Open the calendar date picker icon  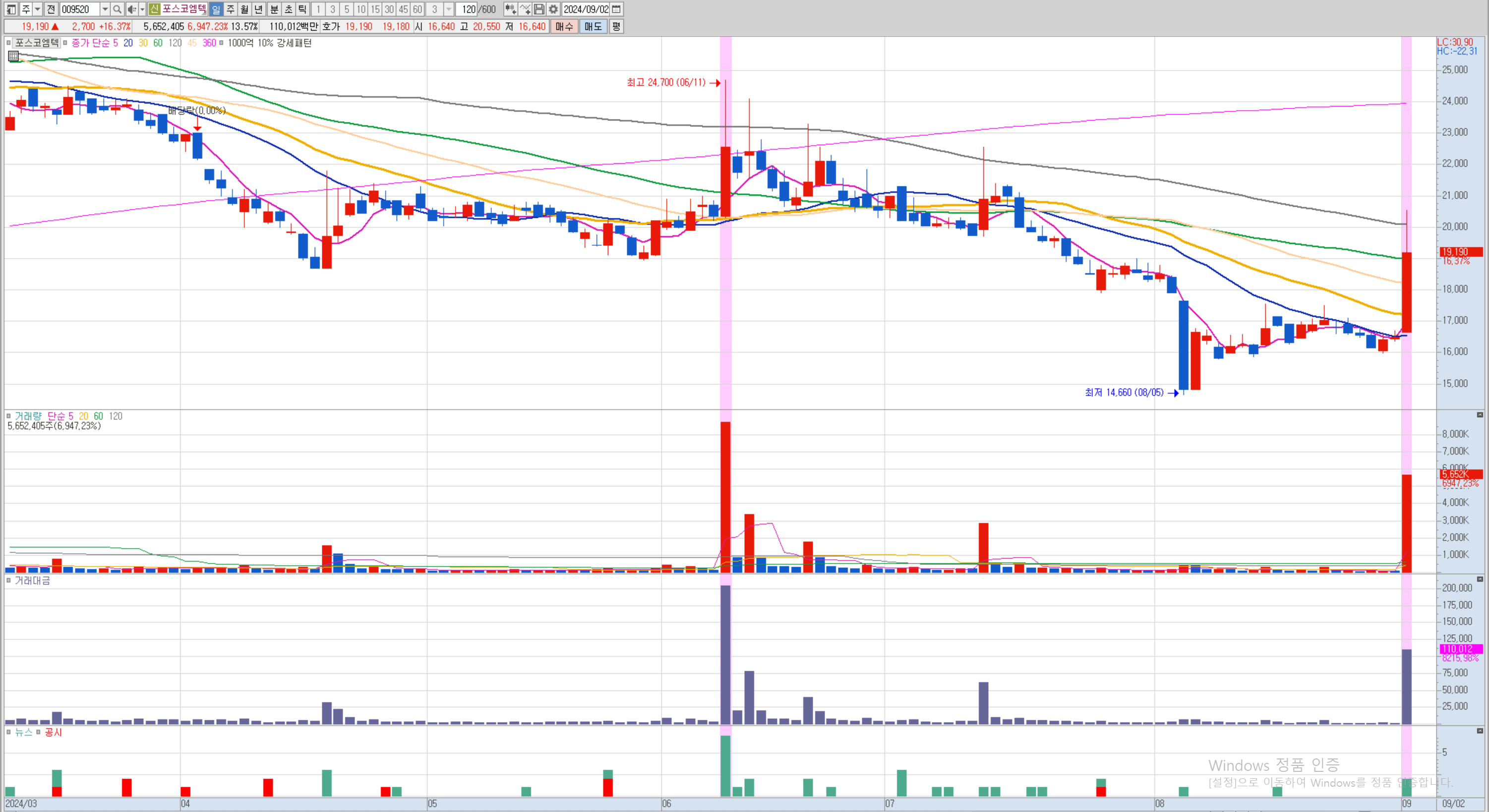click(x=616, y=9)
